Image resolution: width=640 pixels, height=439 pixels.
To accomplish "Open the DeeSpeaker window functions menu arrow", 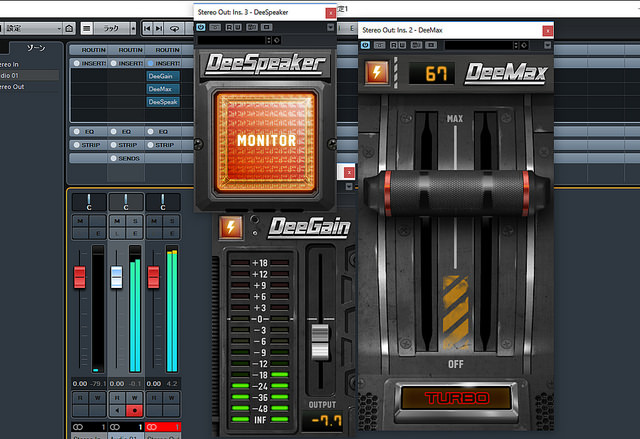I will tap(331, 27).
